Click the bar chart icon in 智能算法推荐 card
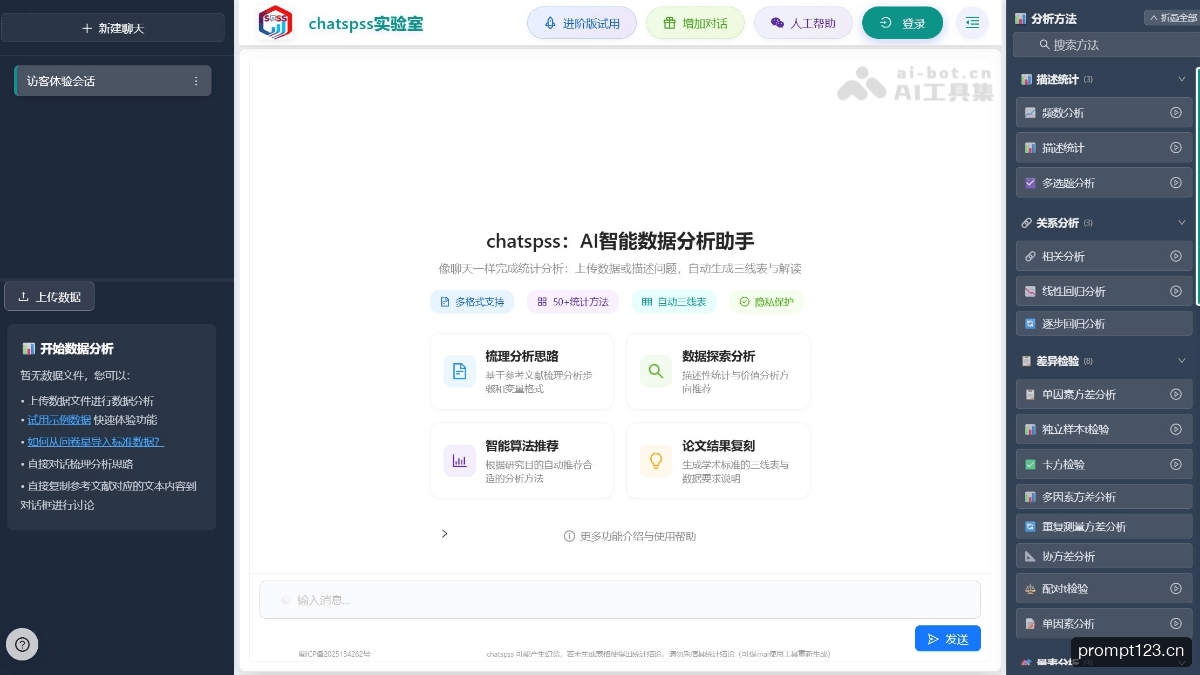This screenshot has width=1200, height=675. 459,461
